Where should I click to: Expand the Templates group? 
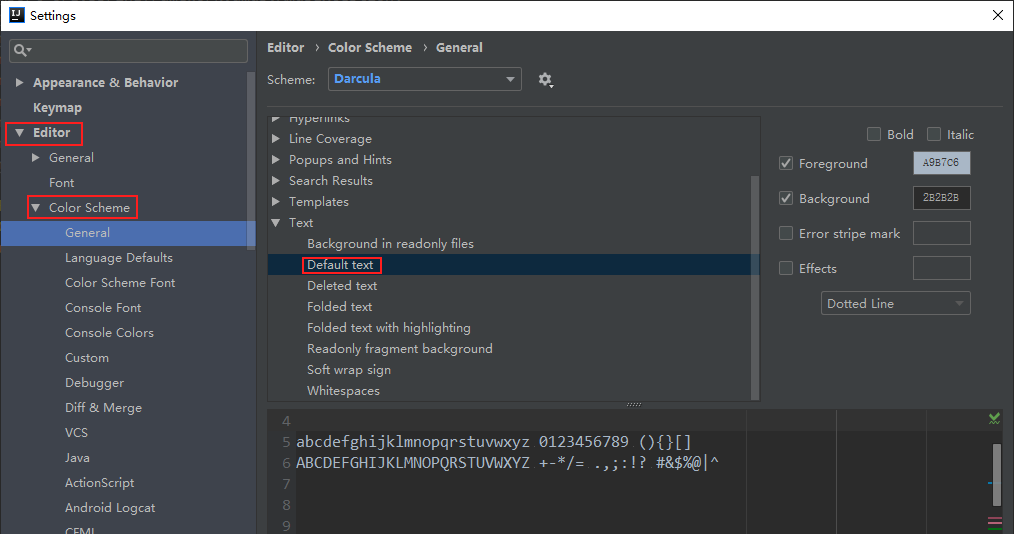coord(276,202)
